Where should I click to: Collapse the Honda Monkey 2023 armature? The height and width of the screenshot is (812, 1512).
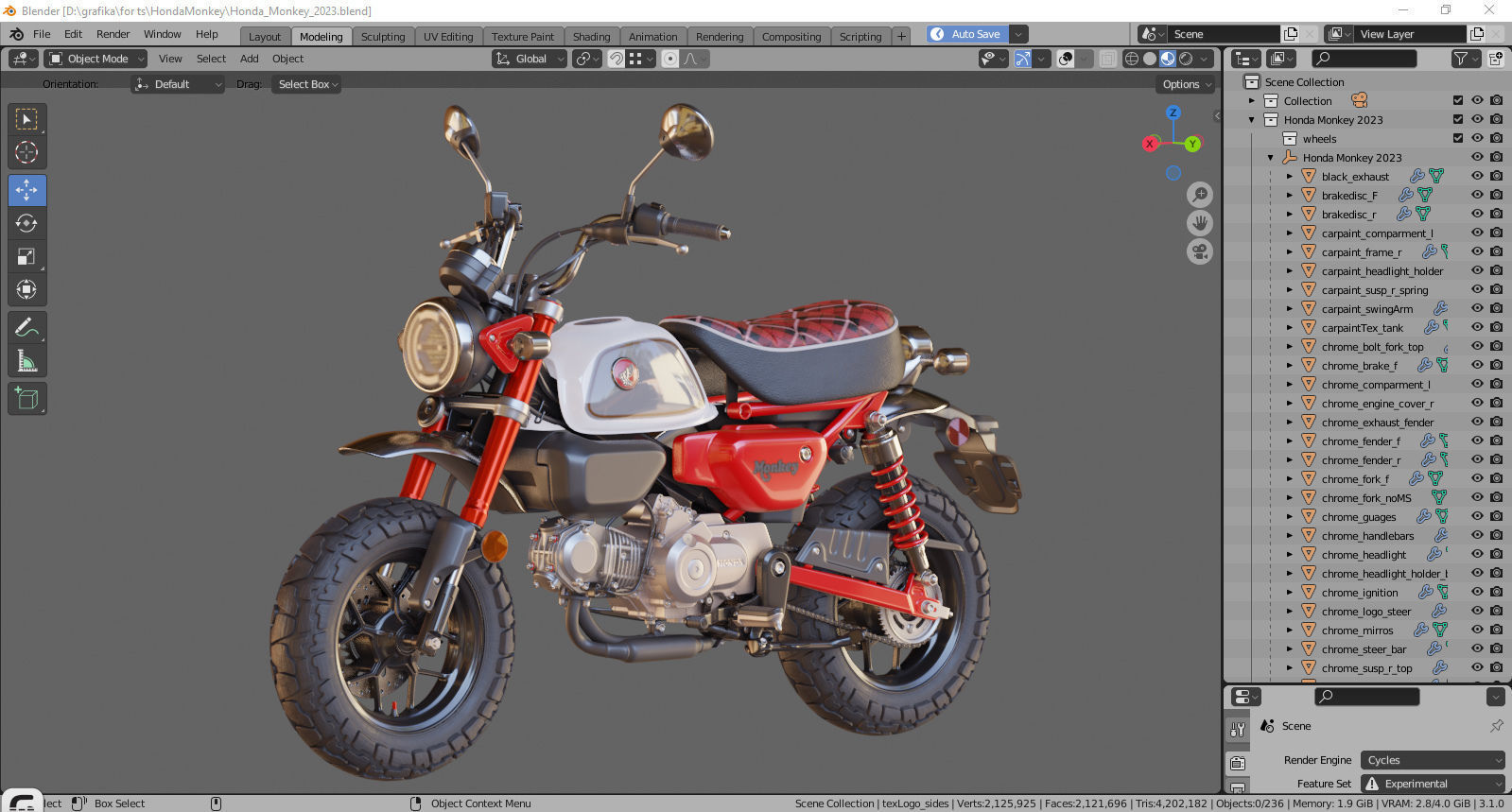pyautogui.click(x=1270, y=157)
